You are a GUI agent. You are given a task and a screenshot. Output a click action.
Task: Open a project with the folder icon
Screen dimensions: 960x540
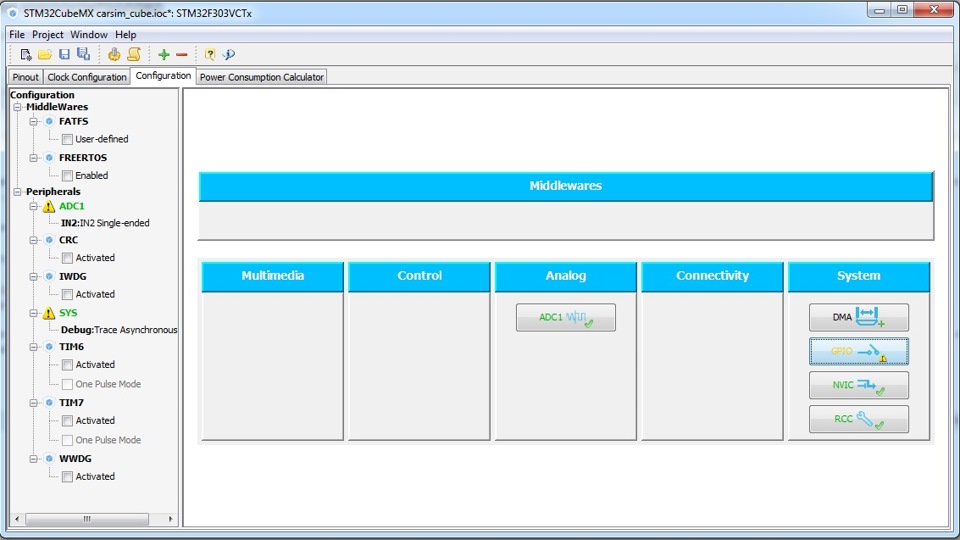coord(45,54)
